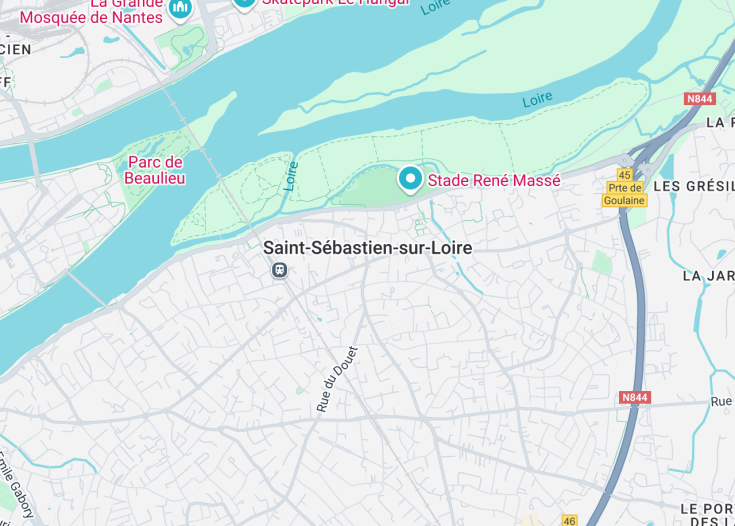Click the Rue du Douet street label

point(337,379)
